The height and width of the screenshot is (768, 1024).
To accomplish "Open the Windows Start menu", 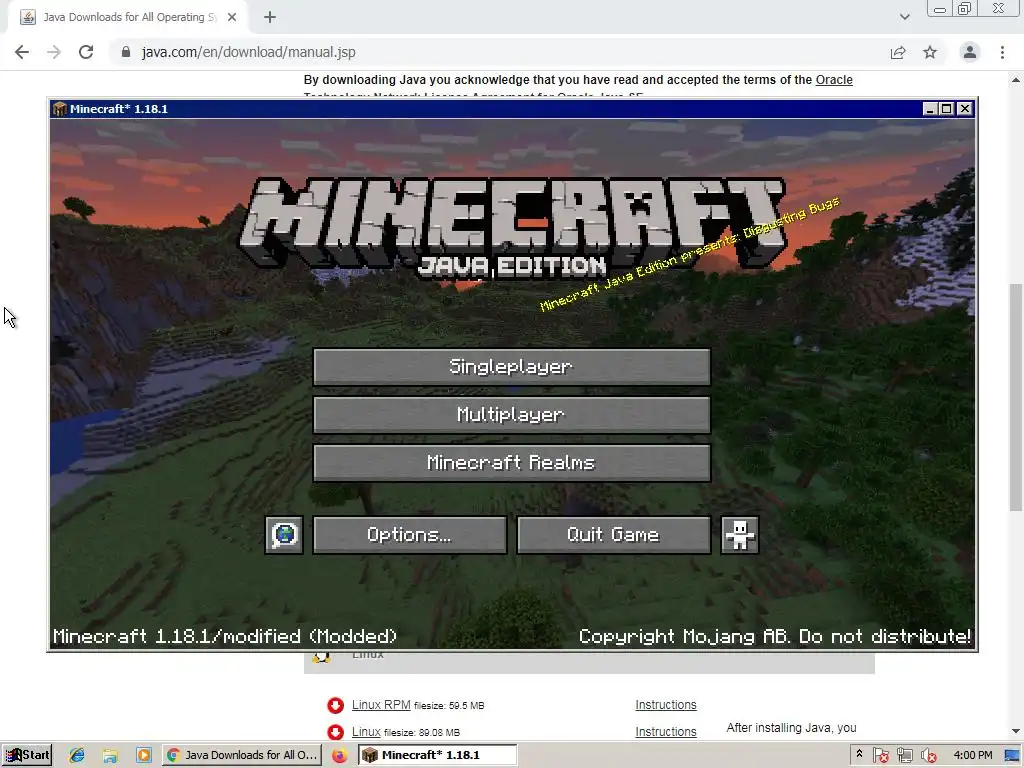I will 27,755.
